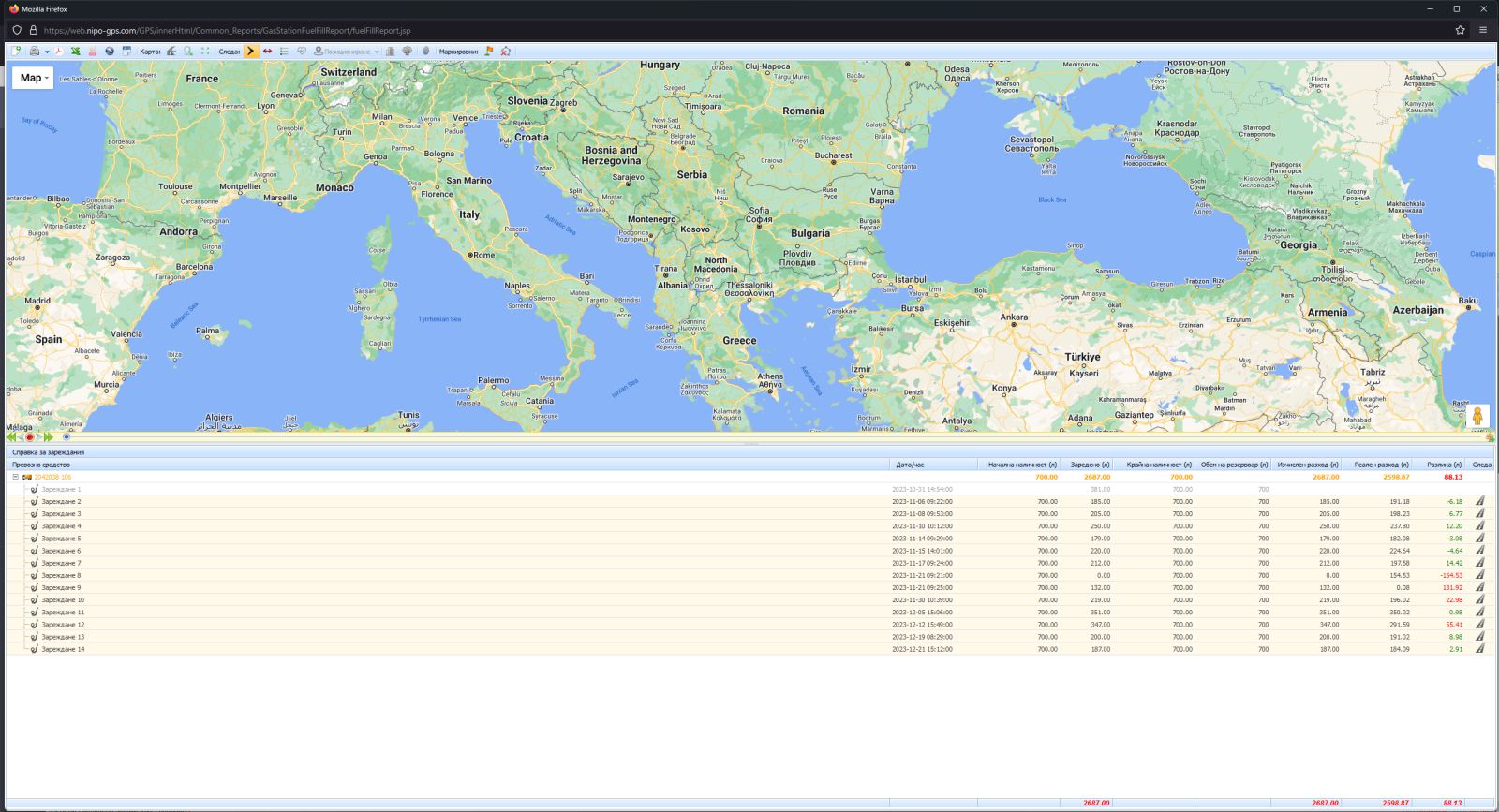The image size is (1499, 812).
Task: Rewind track playback to start
Action: (12, 437)
